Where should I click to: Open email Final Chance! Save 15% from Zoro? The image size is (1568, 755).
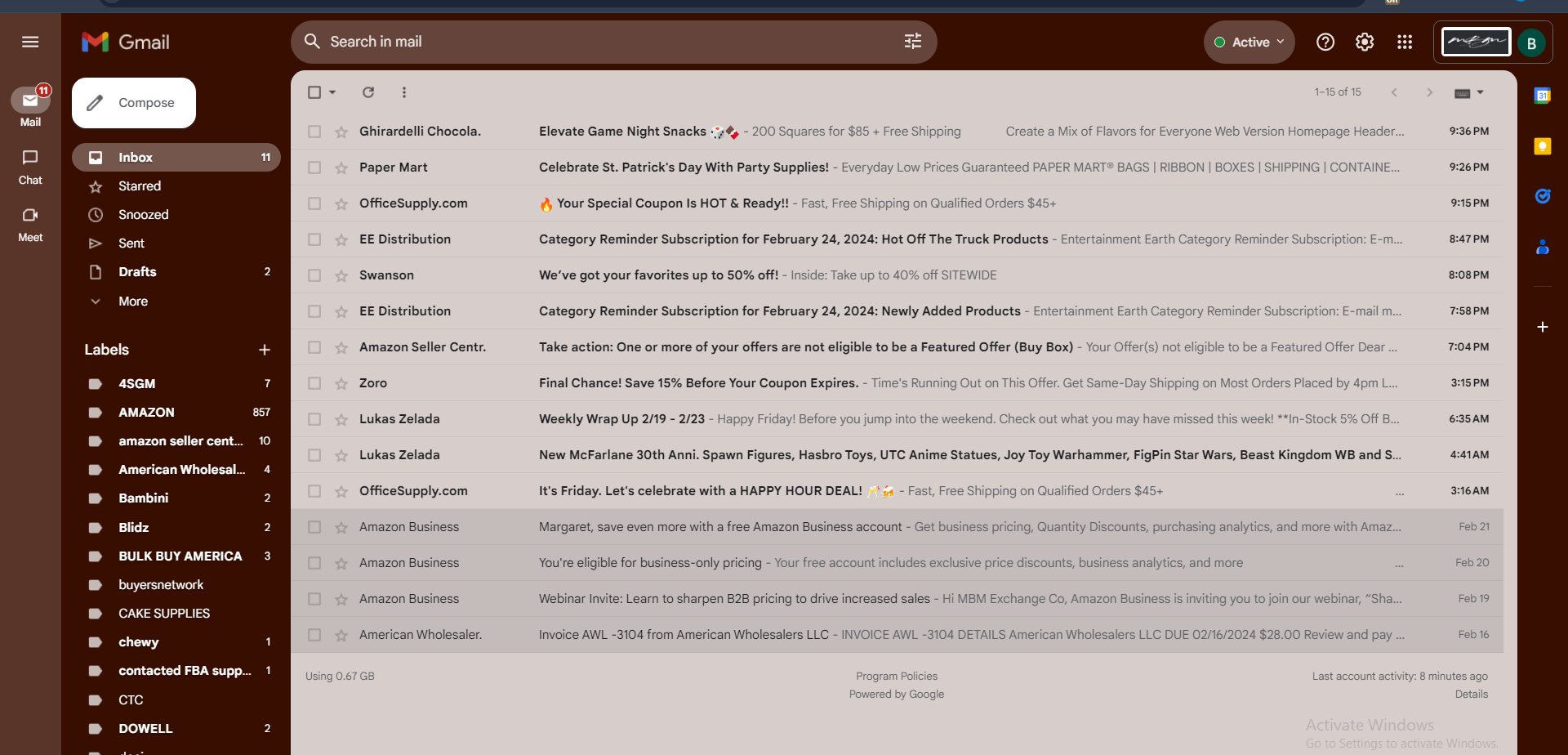click(898, 383)
